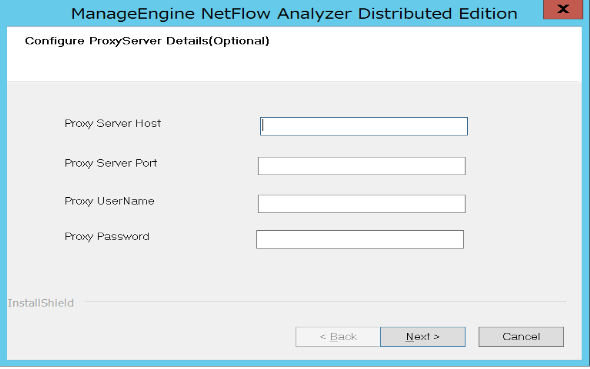The width and height of the screenshot is (590, 369).
Task: Click the Next > button
Action: [x=423, y=337]
